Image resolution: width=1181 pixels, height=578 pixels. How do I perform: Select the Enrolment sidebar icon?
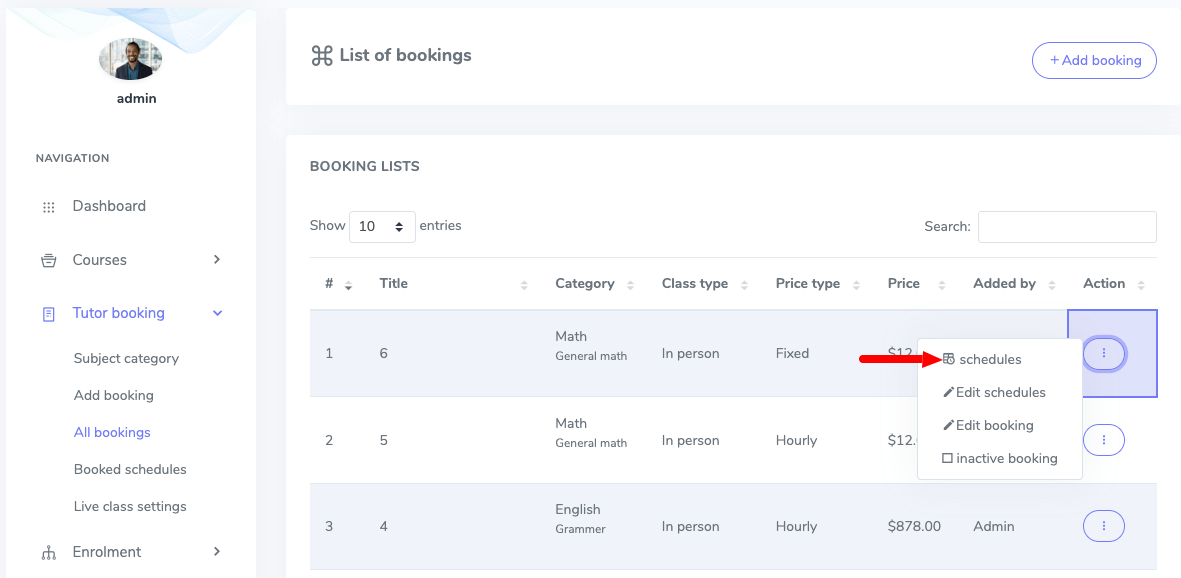click(48, 552)
